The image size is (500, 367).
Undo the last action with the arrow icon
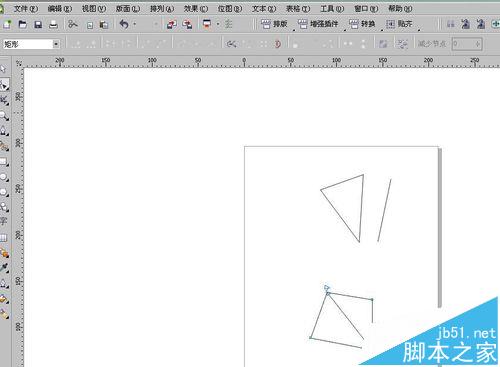pyautogui.click(x=124, y=24)
